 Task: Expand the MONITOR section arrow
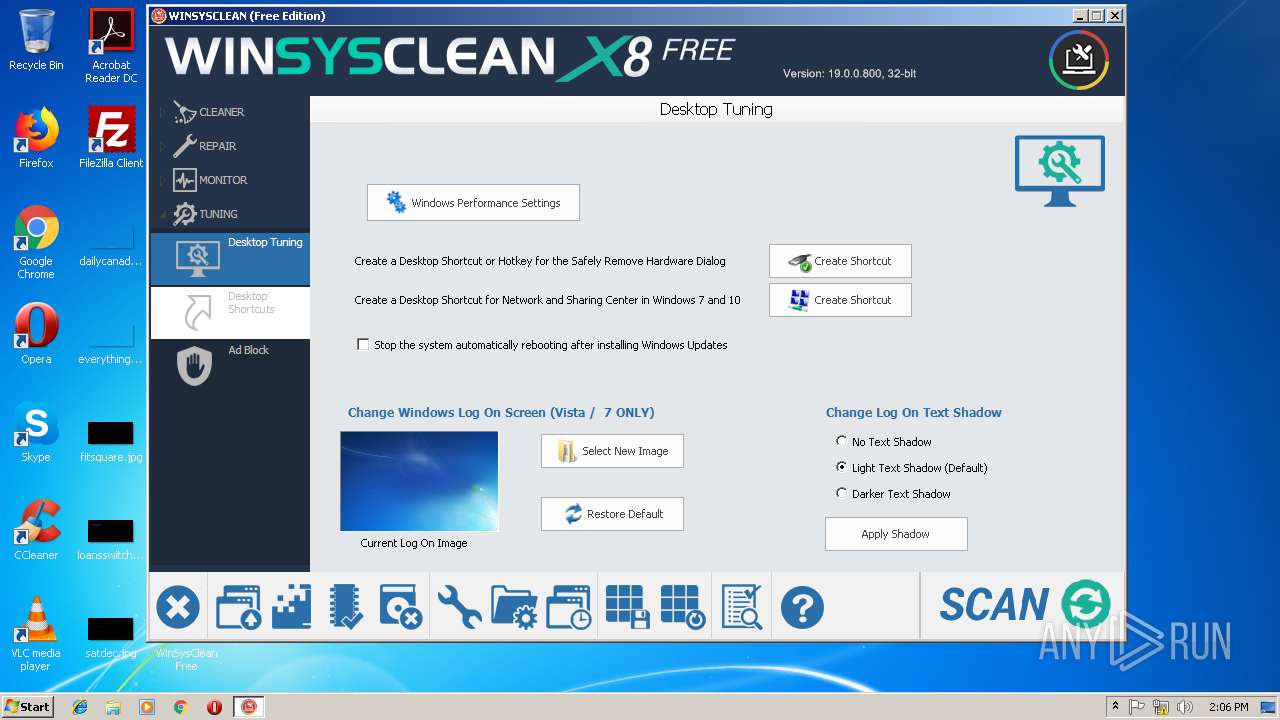click(163, 180)
